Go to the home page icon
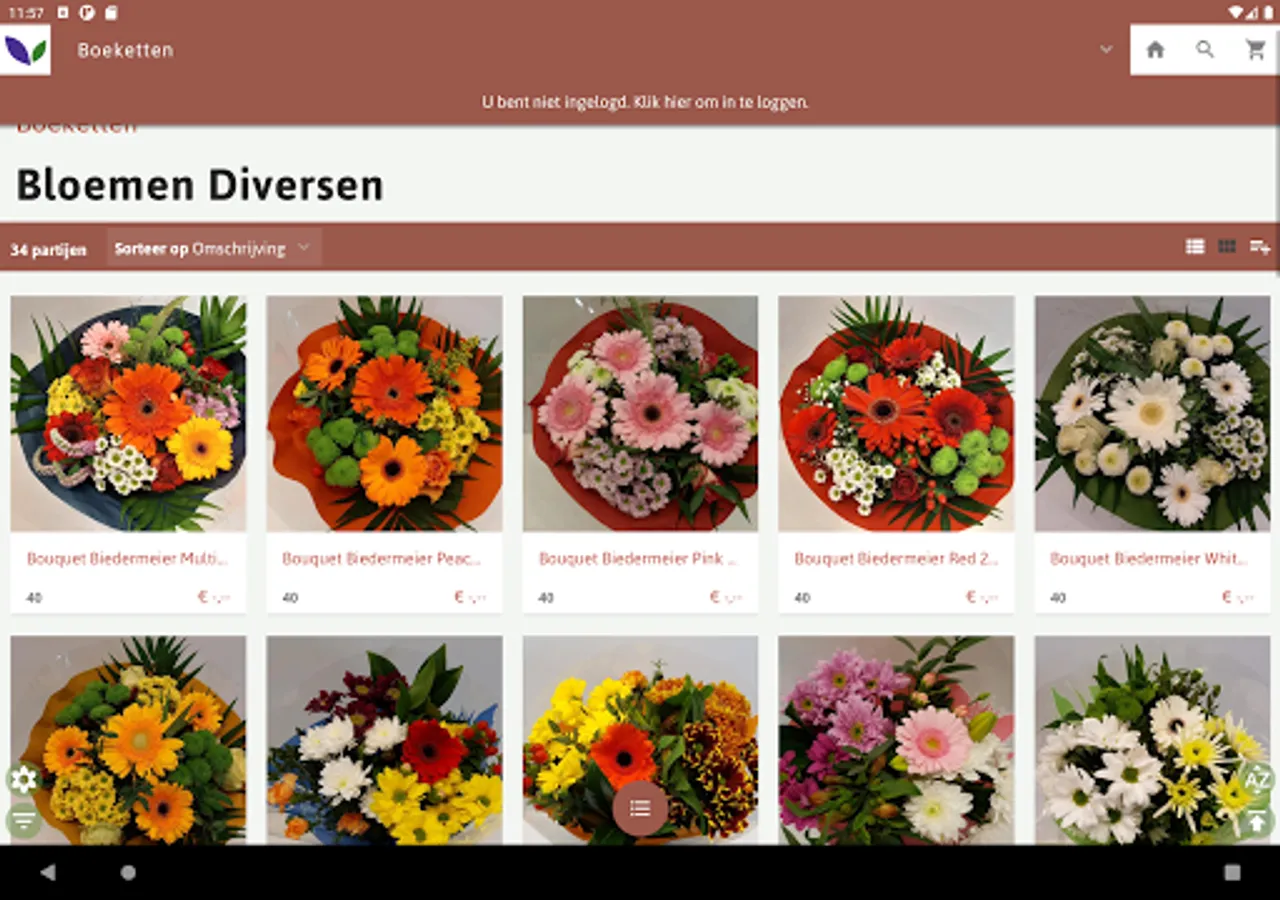The width and height of the screenshot is (1280, 900). pos(1155,50)
